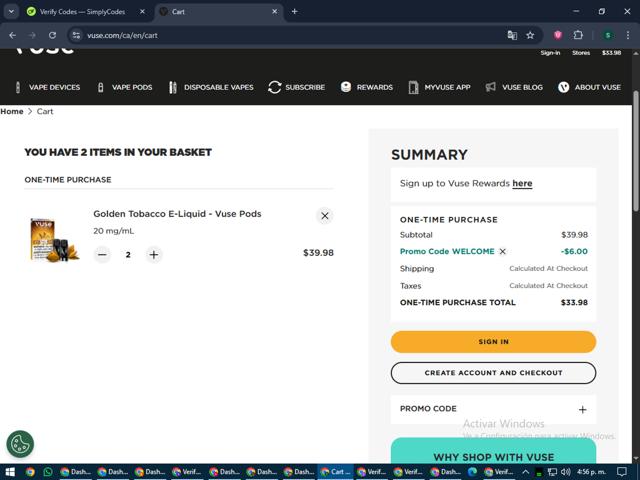640x480 pixels.
Task: Click the Vuse logo in header
Action: 44,51
